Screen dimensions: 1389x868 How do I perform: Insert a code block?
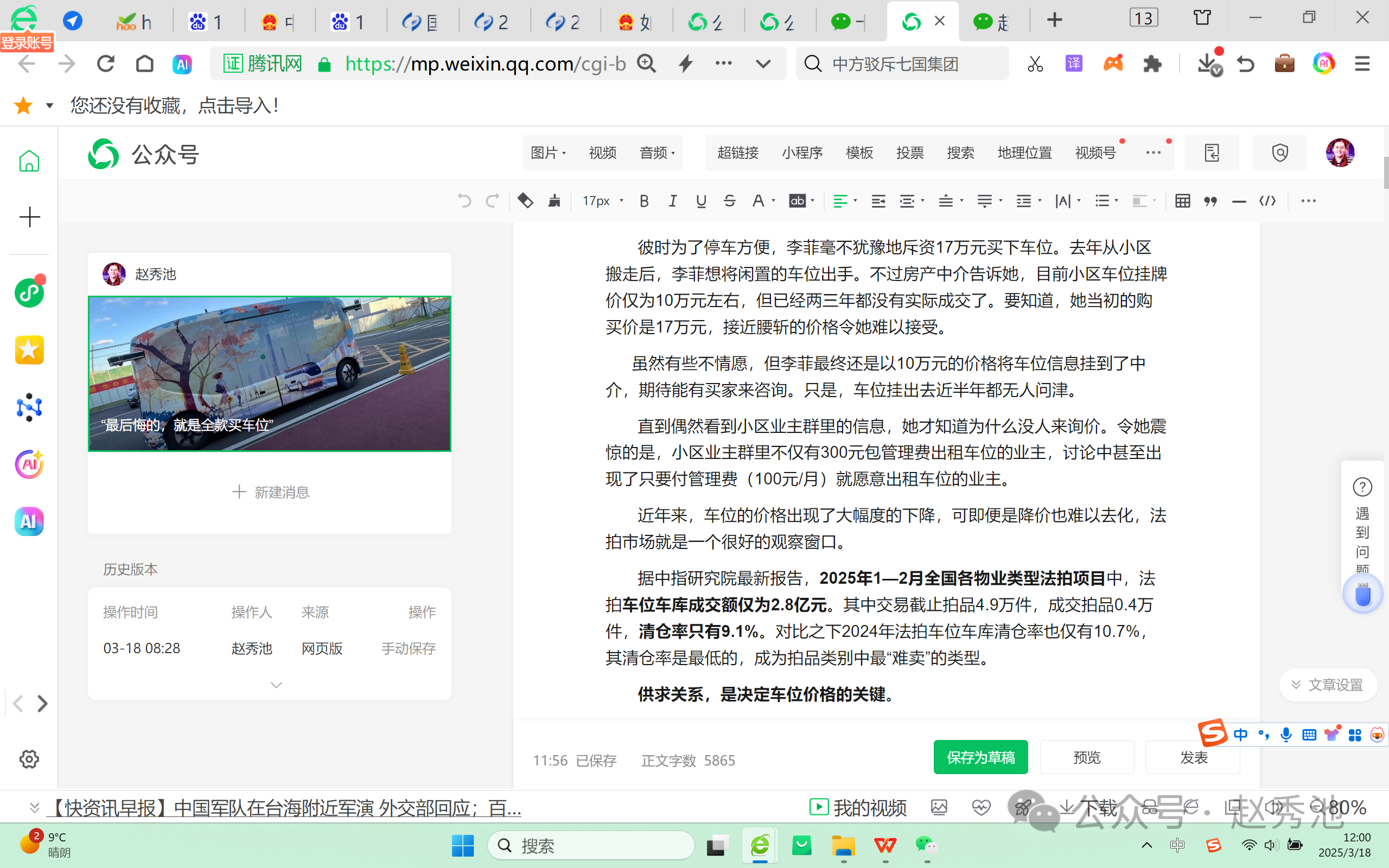tap(1268, 200)
